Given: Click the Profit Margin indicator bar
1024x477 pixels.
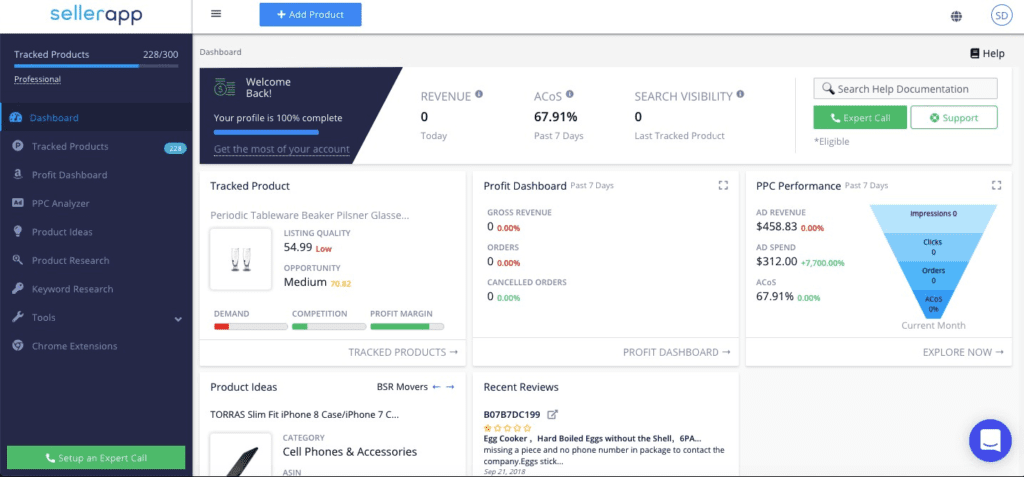Looking at the screenshot, I should (x=408, y=326).
